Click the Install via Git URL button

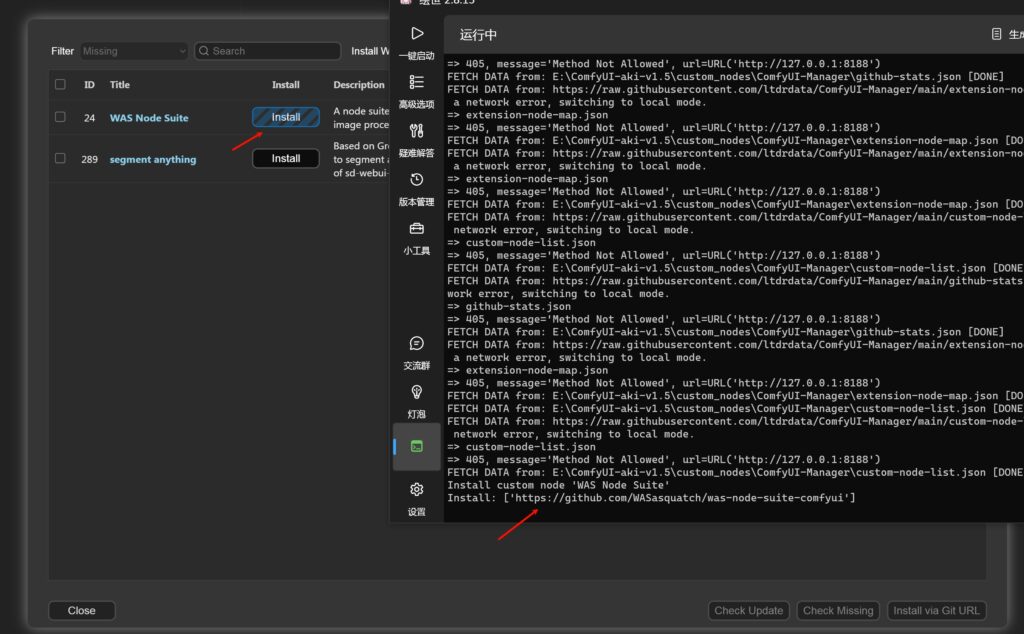point(936,610)
